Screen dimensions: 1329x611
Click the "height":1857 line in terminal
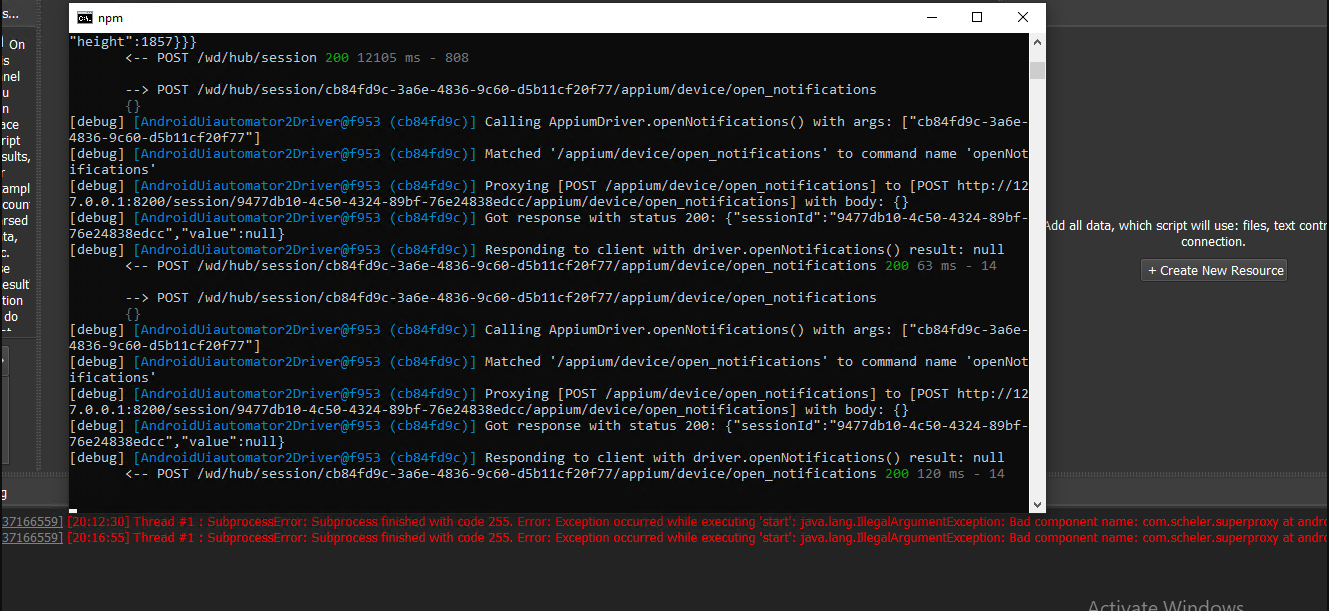point(133,42)
